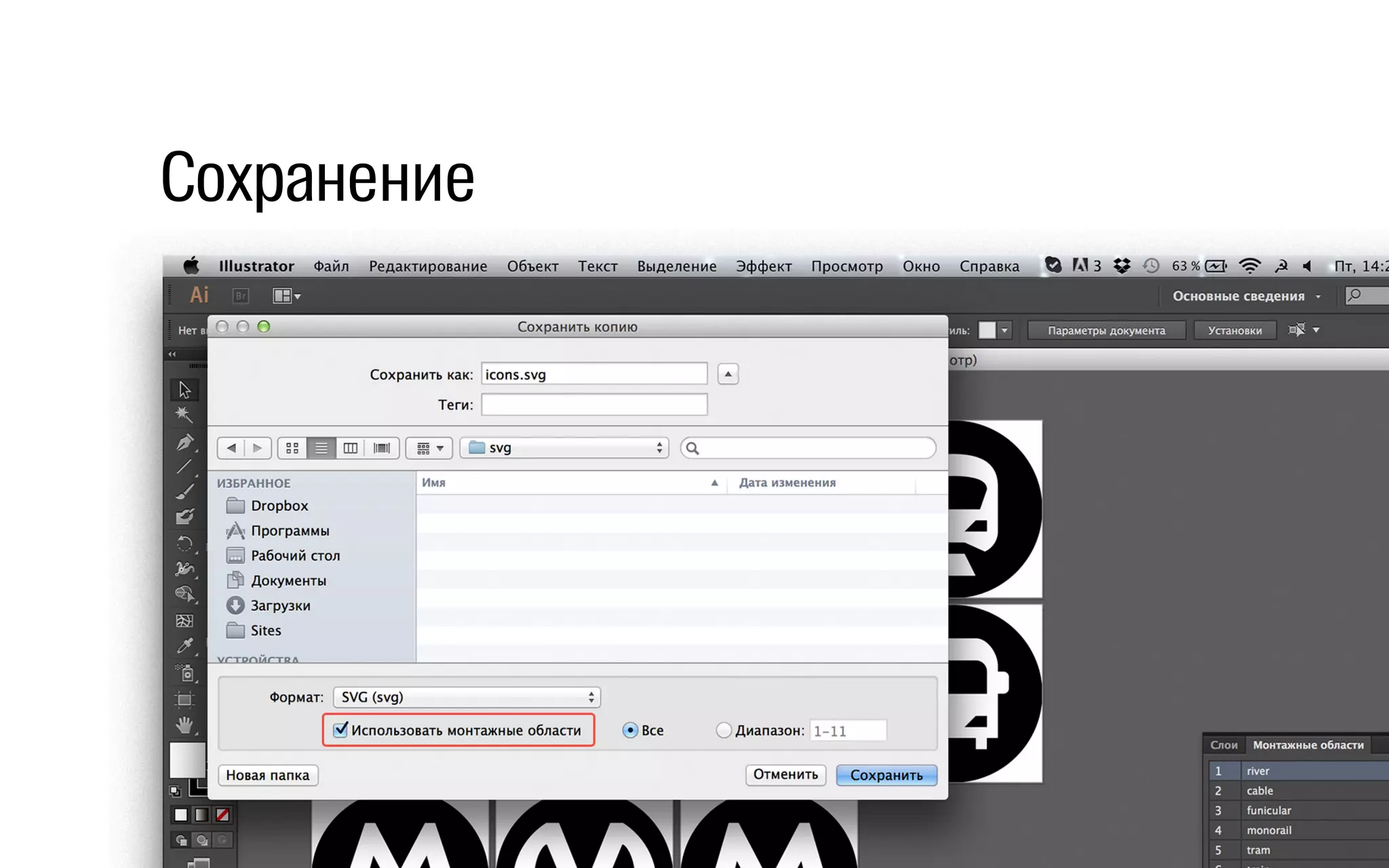The width and height of the screenshot is (1389, 868).
Task: Click the style color swatch in control bar
Action: click(x=987, y=330)
